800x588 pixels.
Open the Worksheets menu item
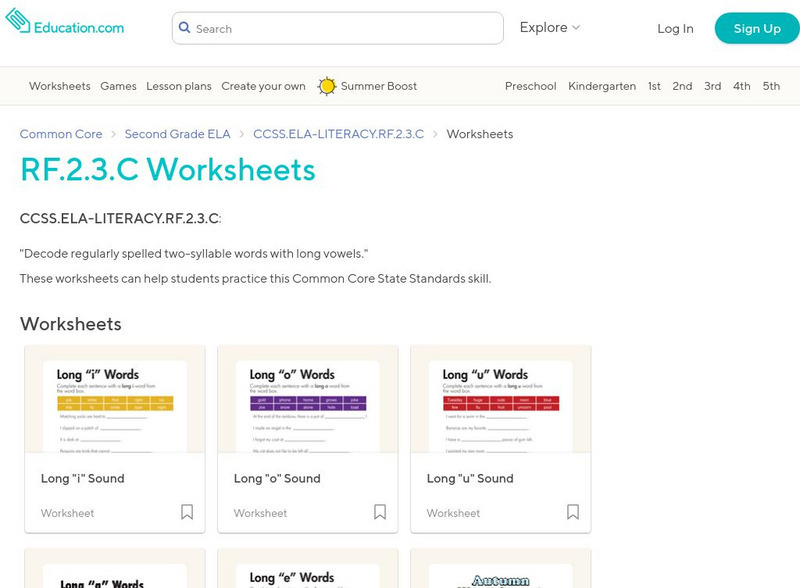pyautogui.click(x=60, y=87)
